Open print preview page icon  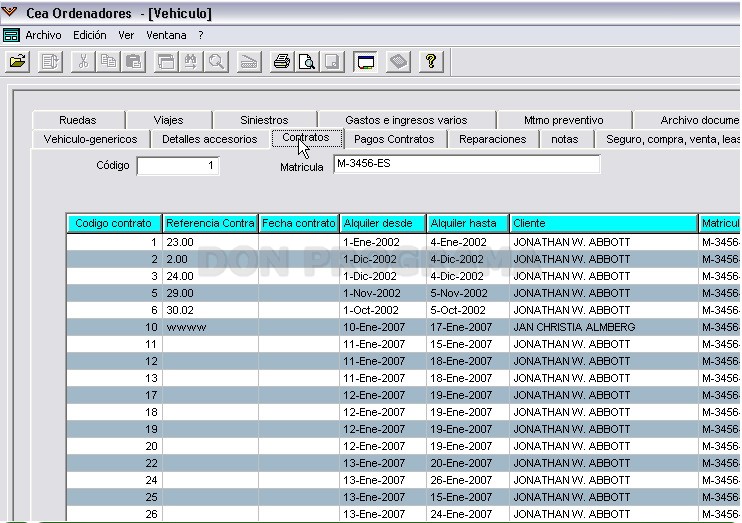(x=307, y=62)
